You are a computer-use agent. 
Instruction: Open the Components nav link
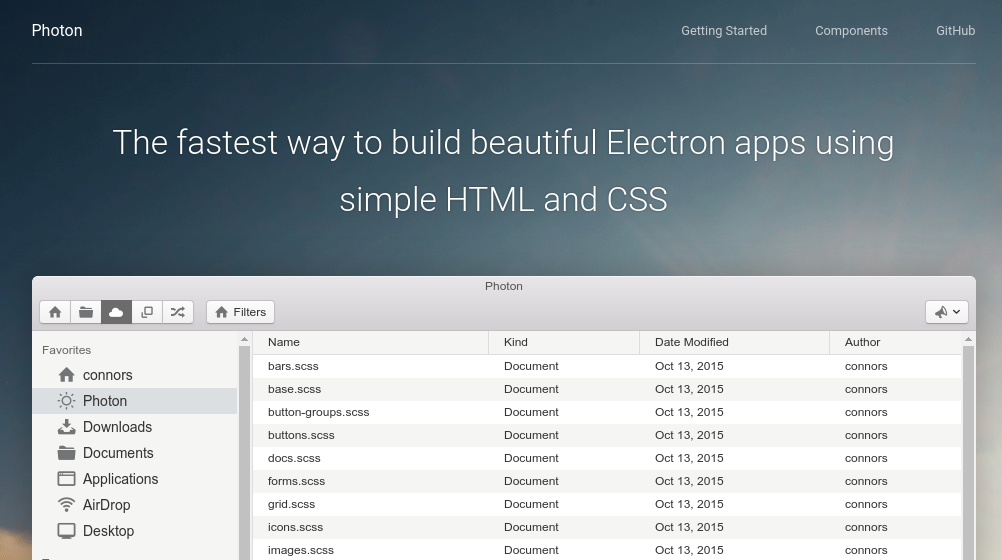pyautogui.click(x=851, y=31)
